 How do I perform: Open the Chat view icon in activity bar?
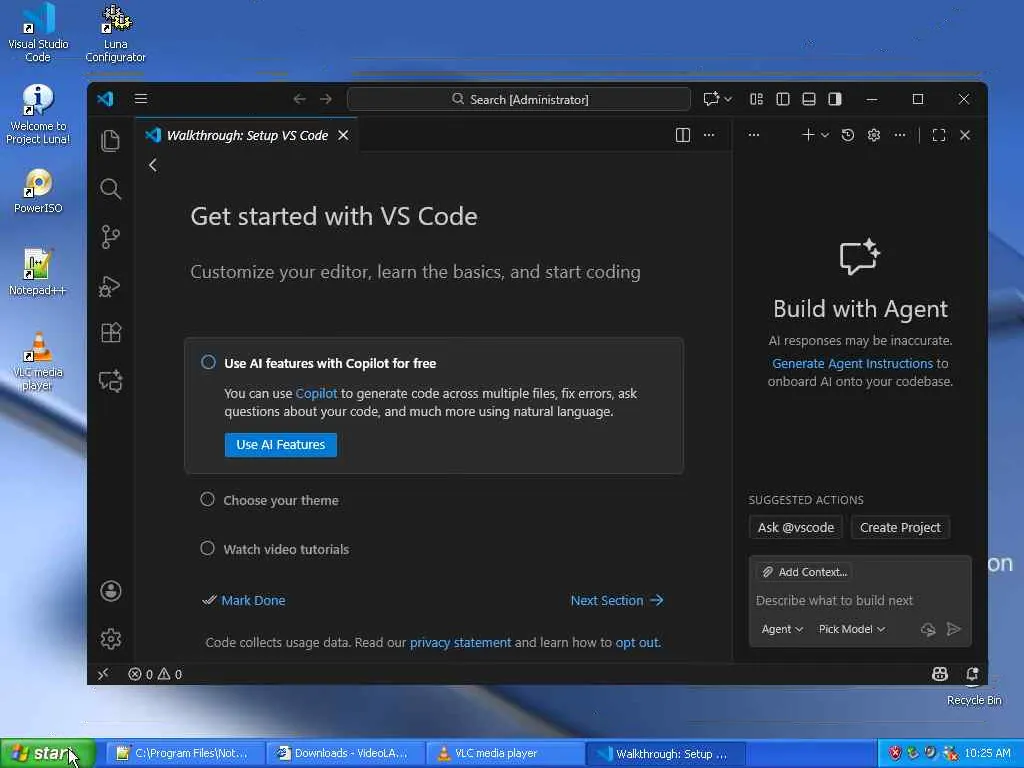tap(110, 381)
